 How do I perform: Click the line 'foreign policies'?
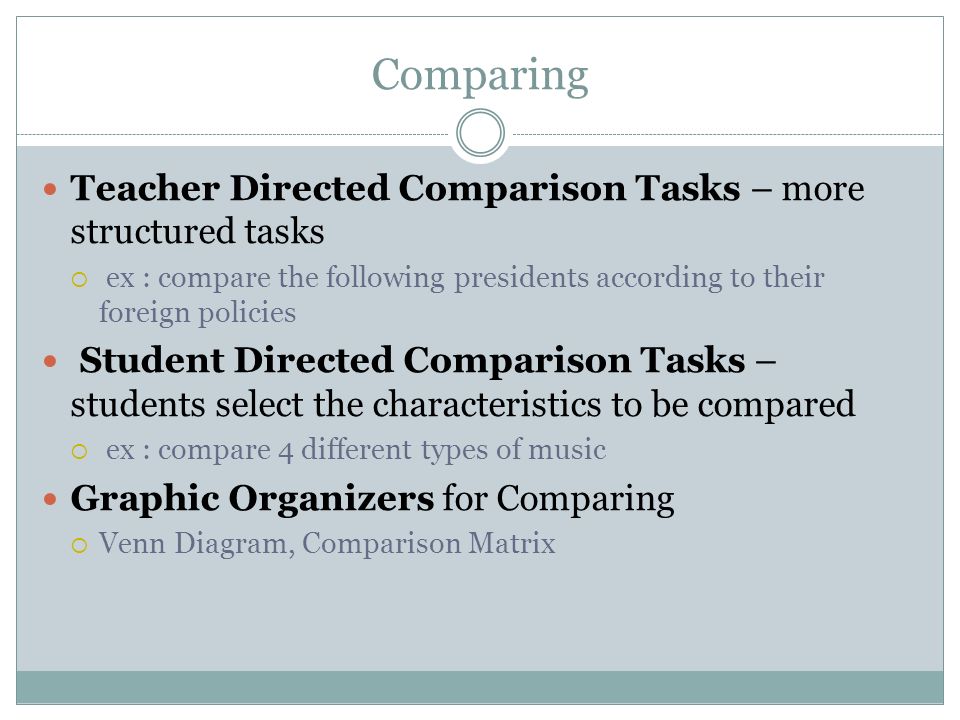click(198, 312)
